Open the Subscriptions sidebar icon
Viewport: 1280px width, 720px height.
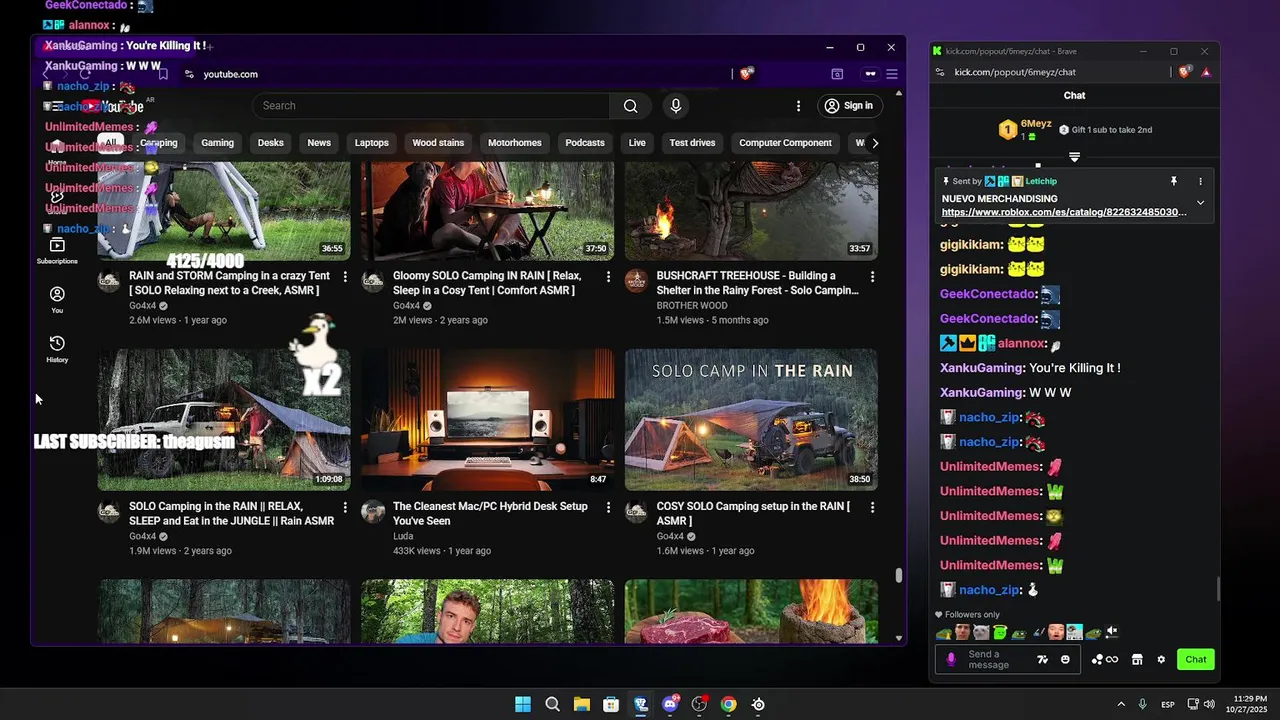pos(57,251)
